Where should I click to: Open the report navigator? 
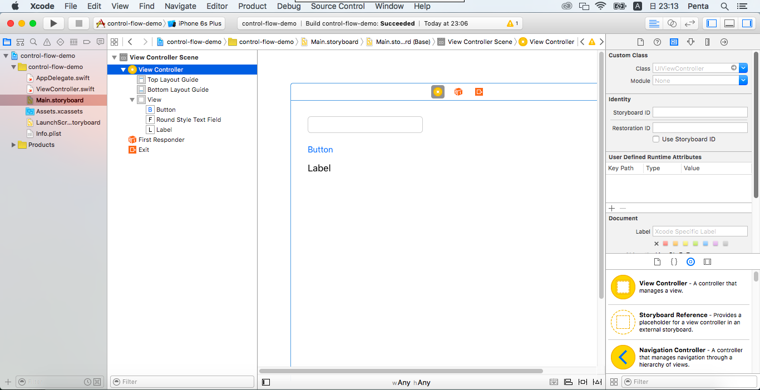[x=100, y=42]
